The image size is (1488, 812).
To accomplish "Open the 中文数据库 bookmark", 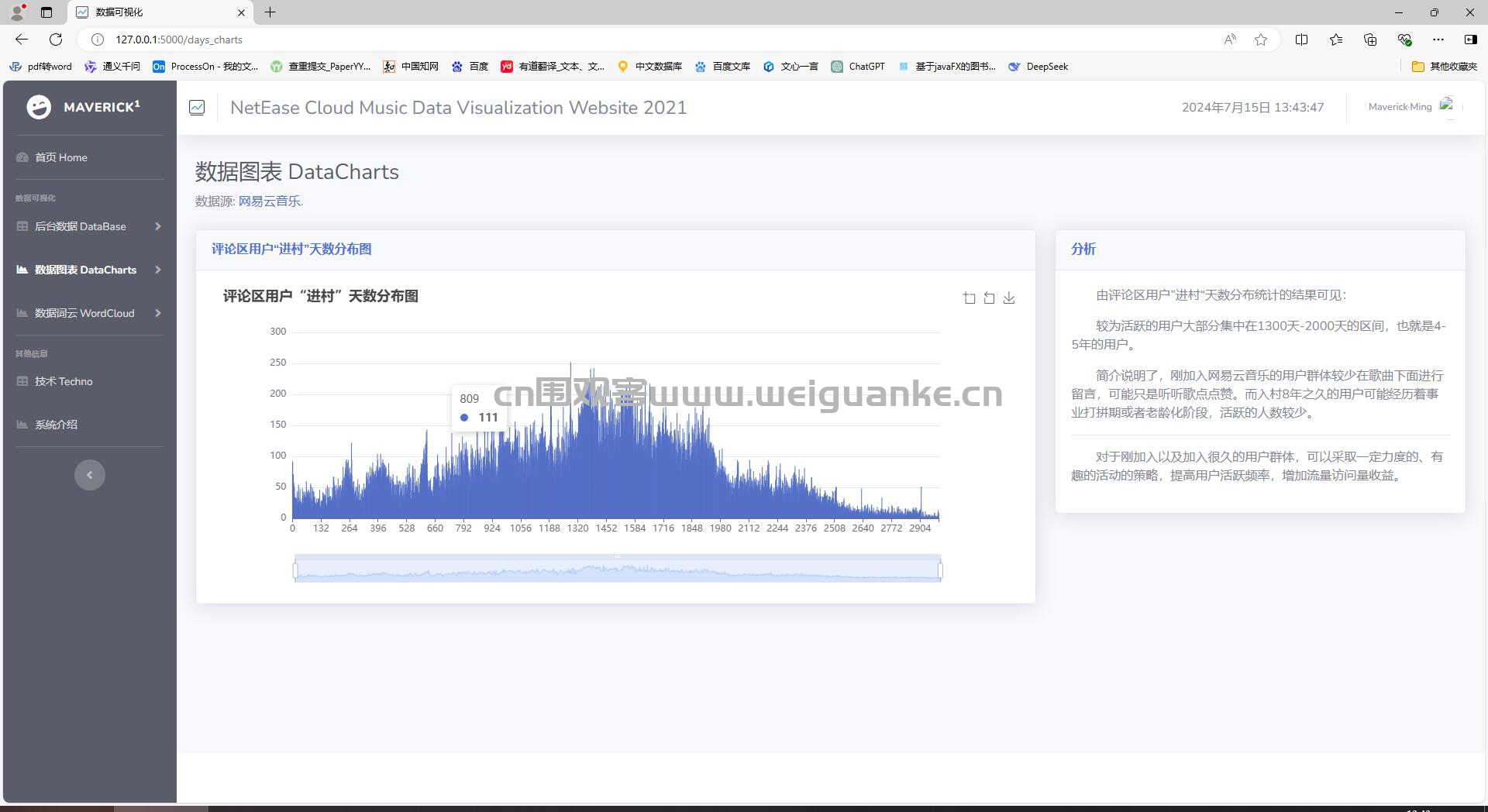I will coord(649,67).
